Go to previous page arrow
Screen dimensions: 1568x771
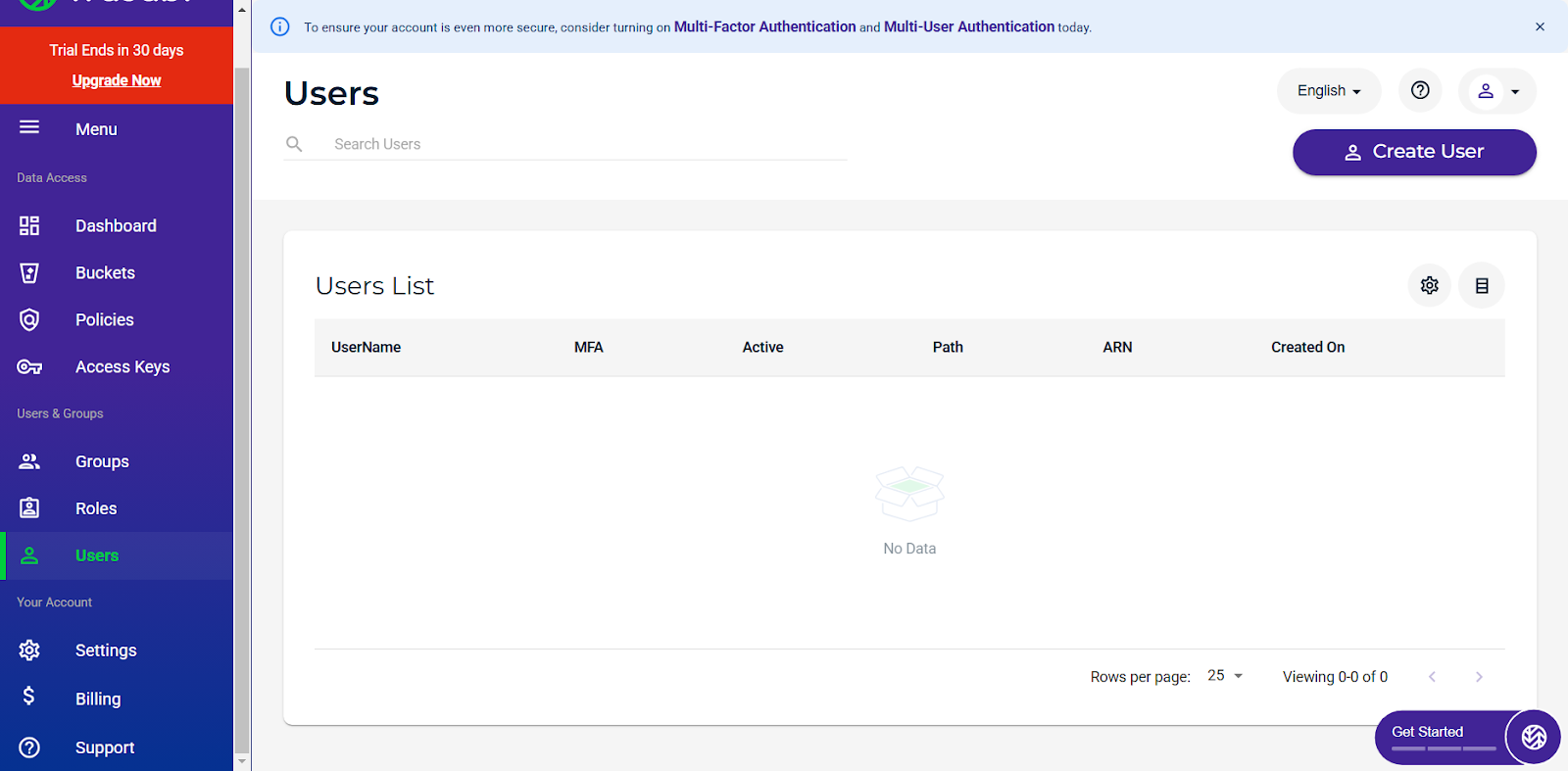(x=1432, y=677)
